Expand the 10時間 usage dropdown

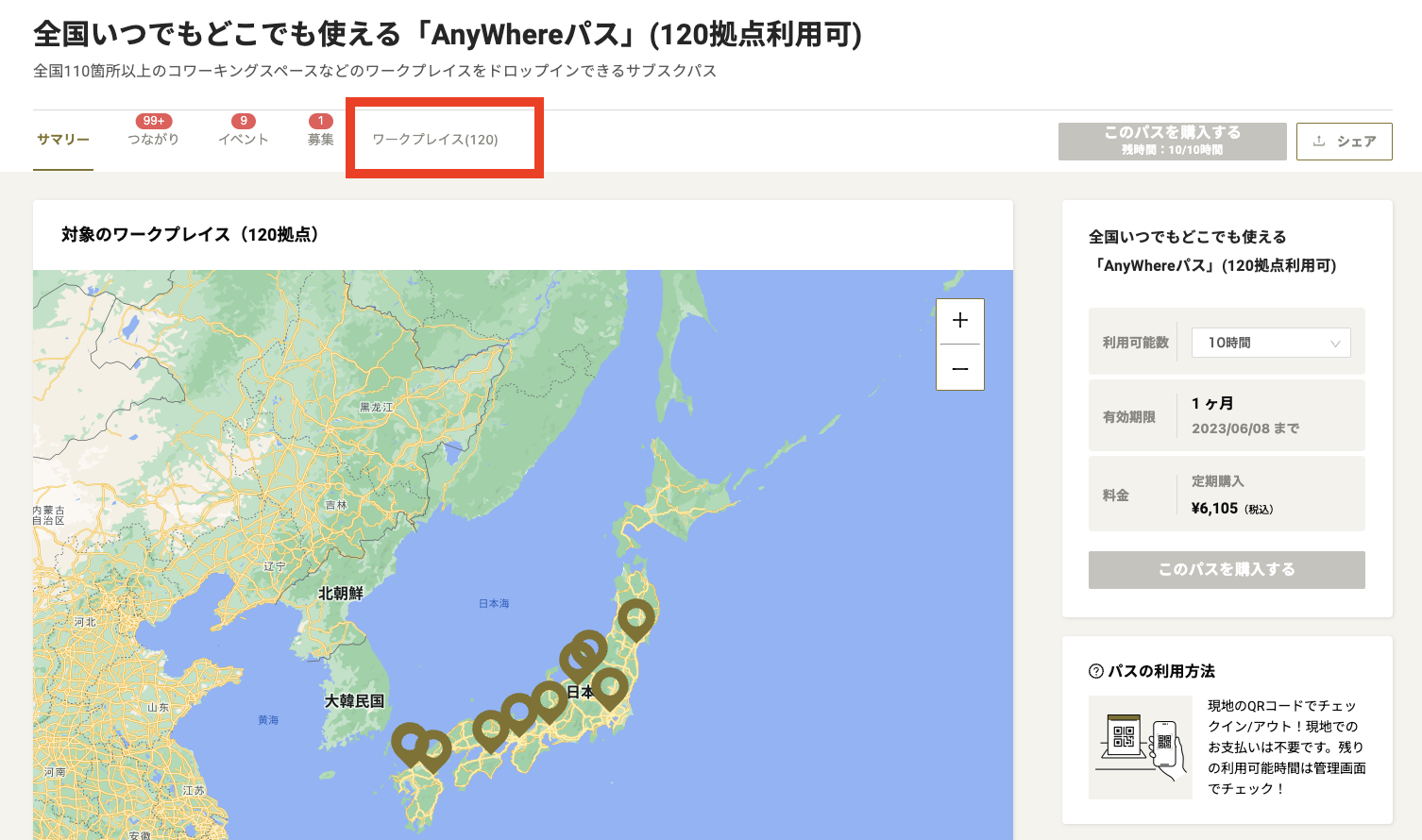pyautogui.click(x=1271, y=343)
